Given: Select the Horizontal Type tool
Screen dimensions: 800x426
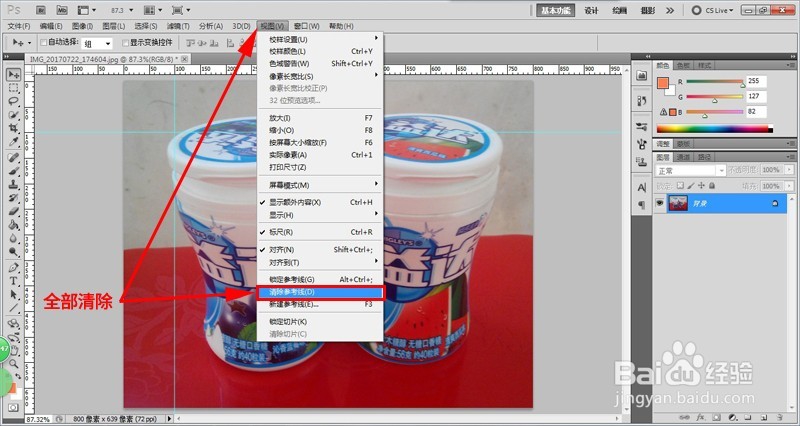Looking at the screenshot, I should point(14,281).
